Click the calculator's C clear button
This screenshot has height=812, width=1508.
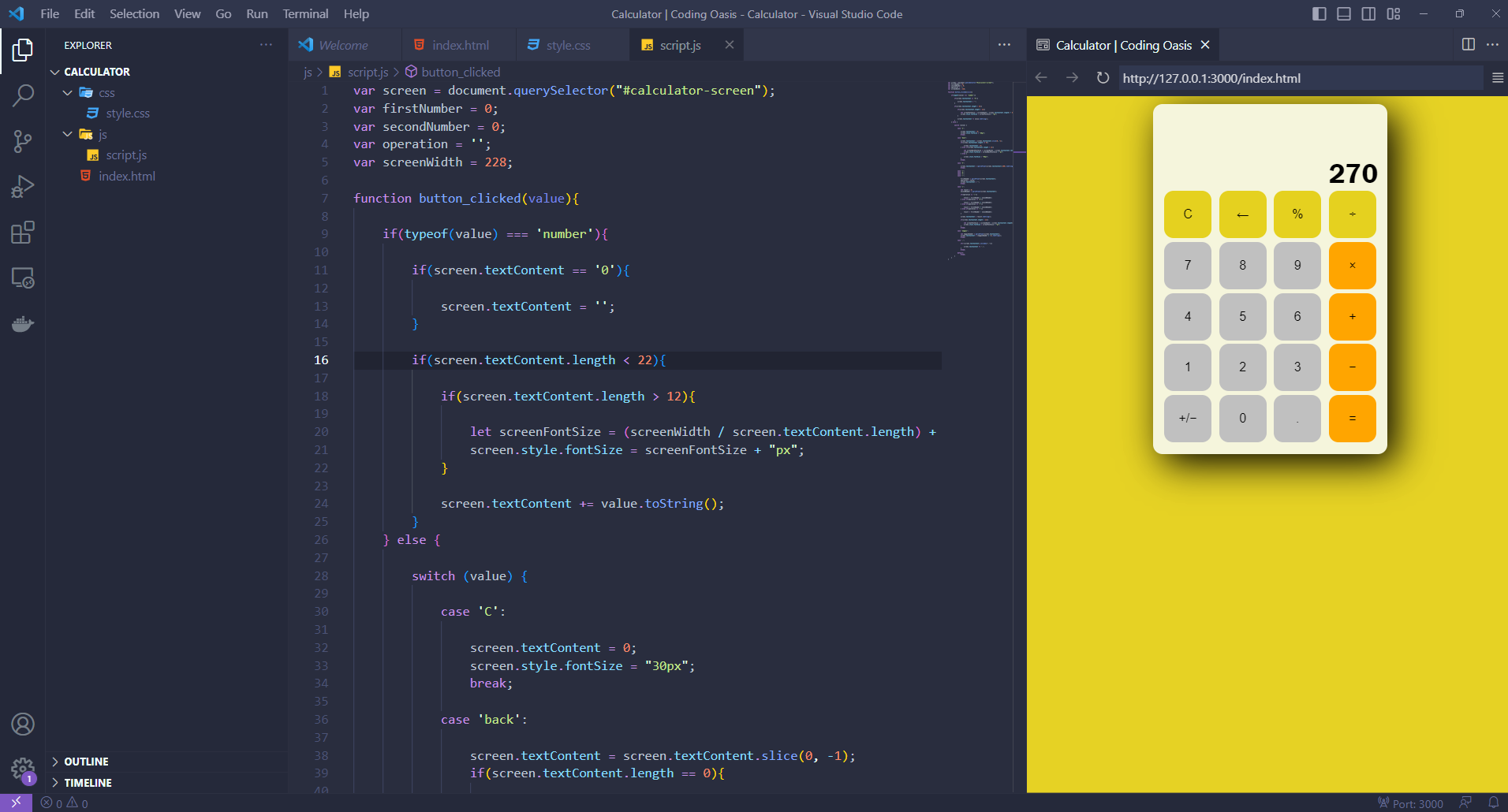[x=1188, y=214]
